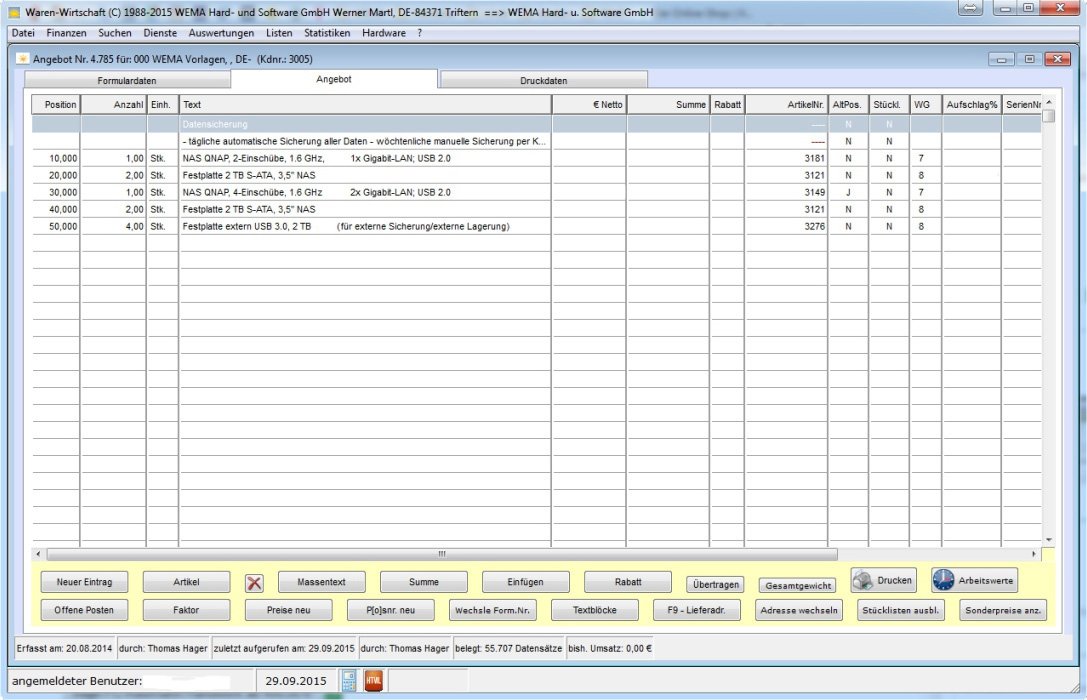
Task: Open the Datei menu
Action: 23,33
